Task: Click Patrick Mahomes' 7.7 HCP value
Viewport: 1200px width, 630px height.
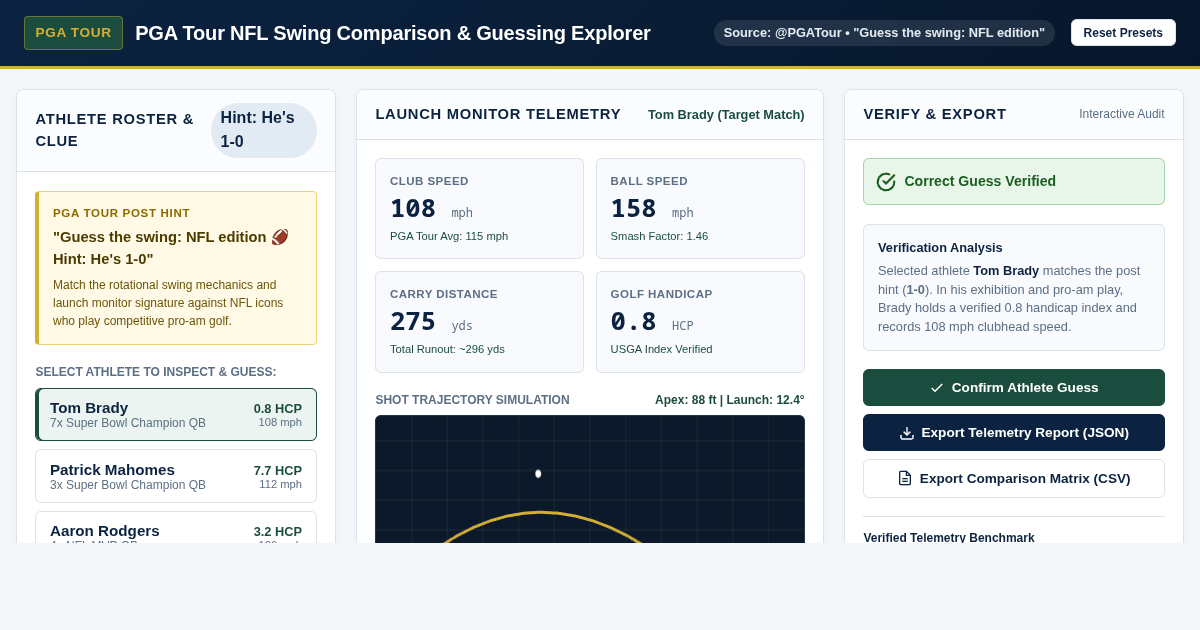Action: [278, 470]
